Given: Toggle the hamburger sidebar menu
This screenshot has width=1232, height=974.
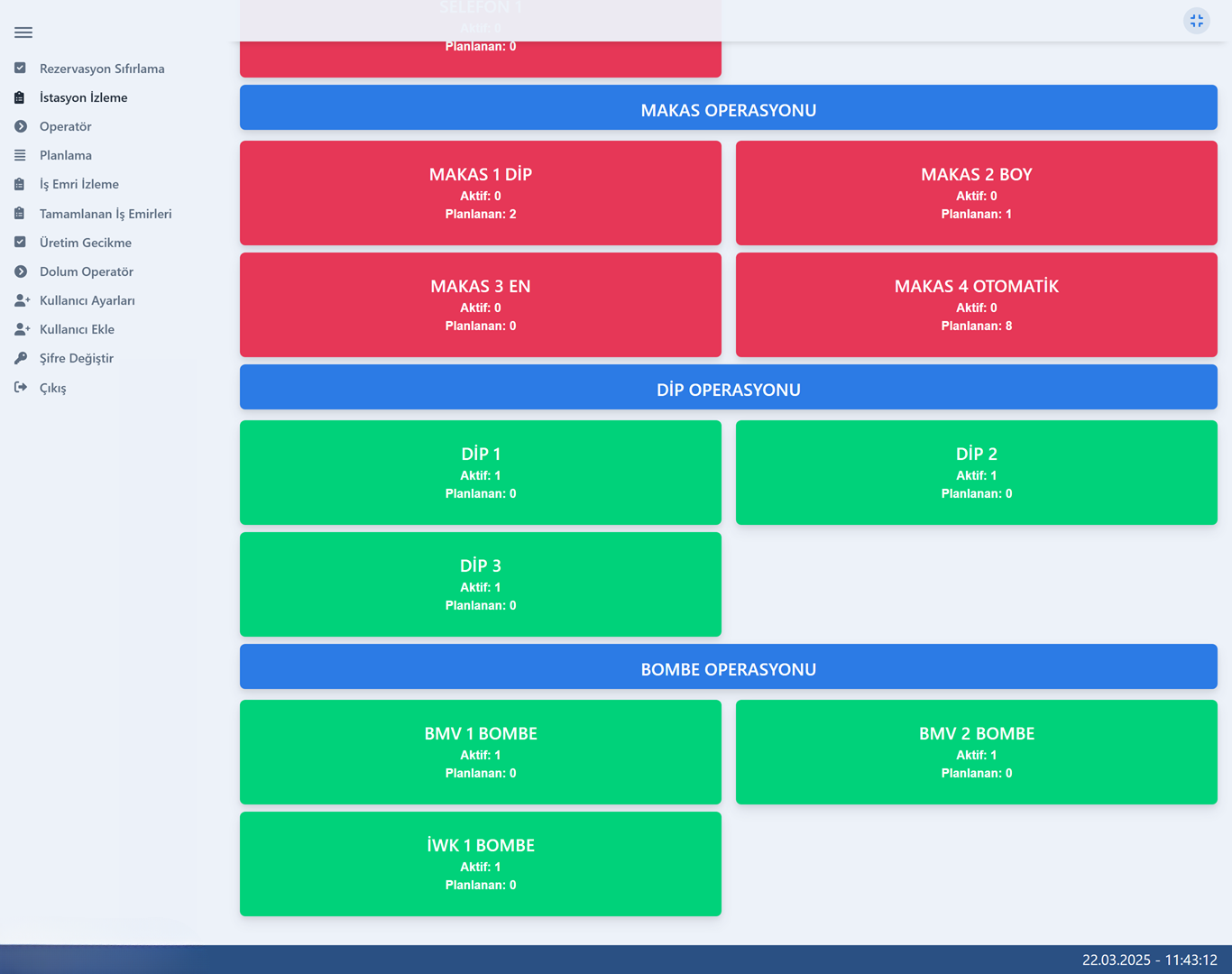Looking at the screenshot, I should click(23, 32).
